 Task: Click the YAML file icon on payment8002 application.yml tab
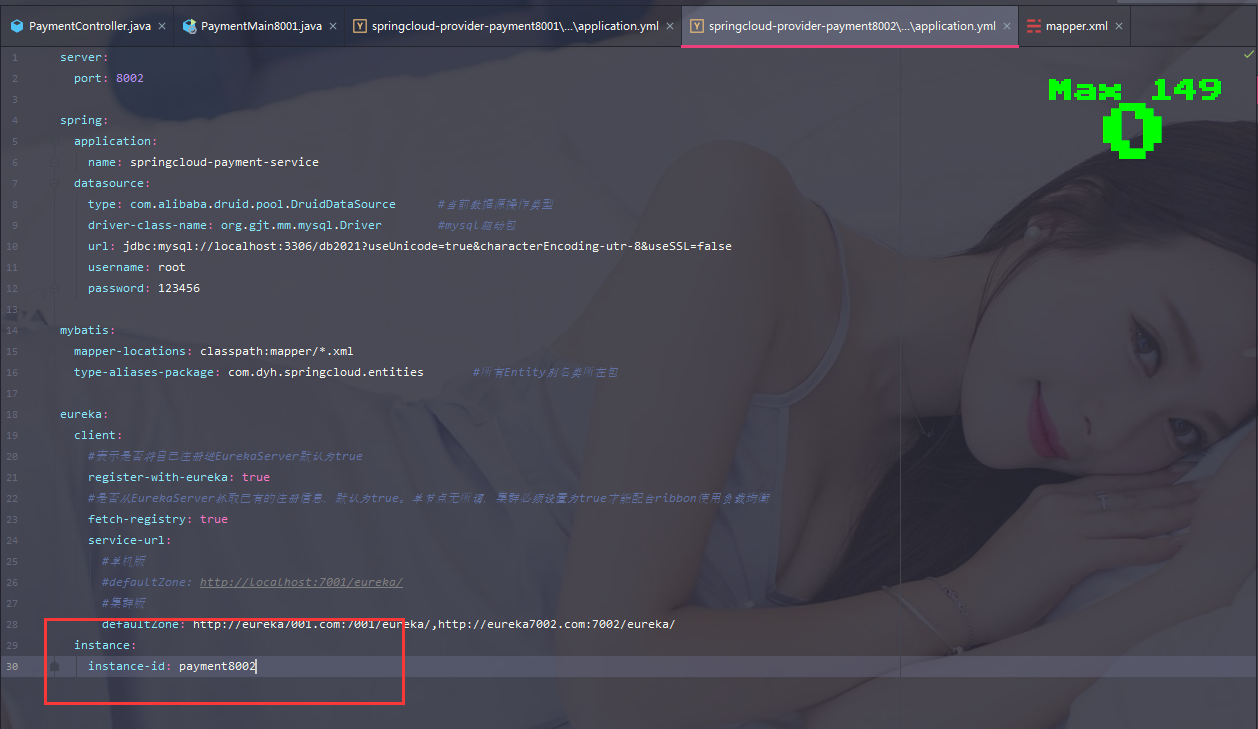tap(697, 27)
